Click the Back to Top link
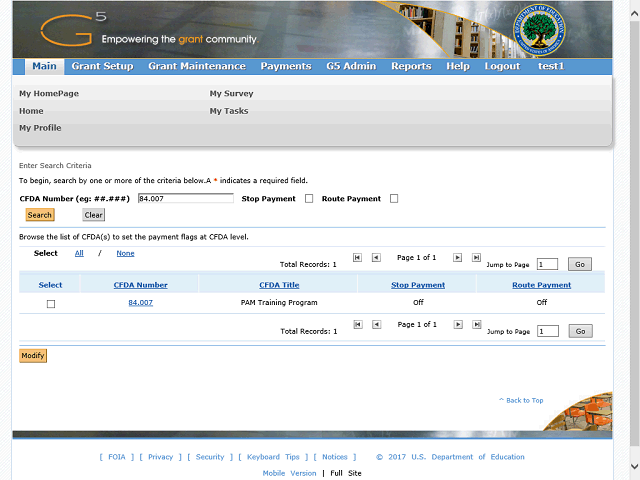The width and height of the screenshot is (640, 480). [x=521, y=400]
